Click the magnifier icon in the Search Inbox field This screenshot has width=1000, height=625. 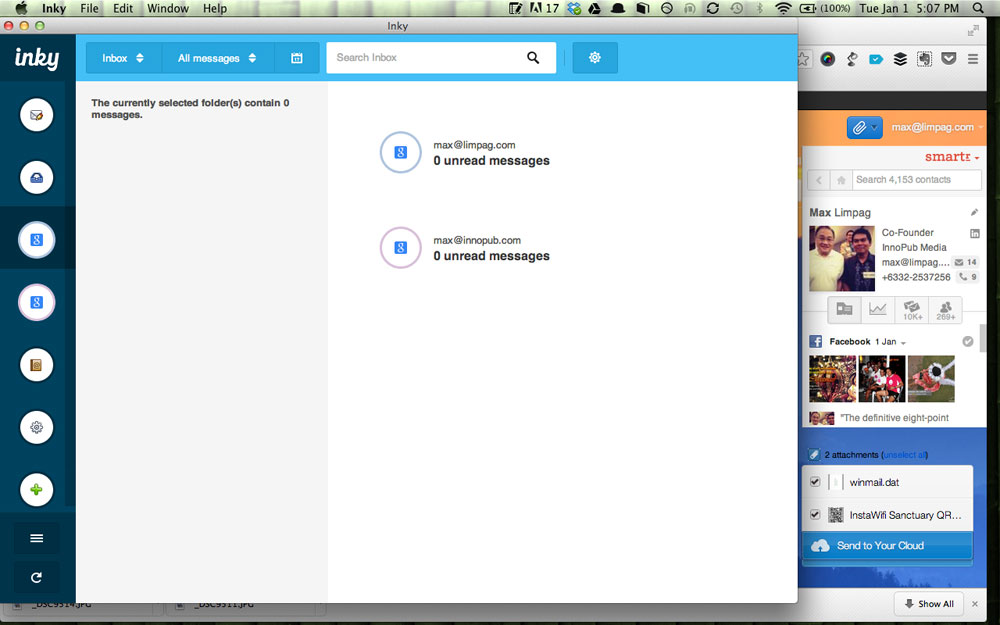pos(533,58)
